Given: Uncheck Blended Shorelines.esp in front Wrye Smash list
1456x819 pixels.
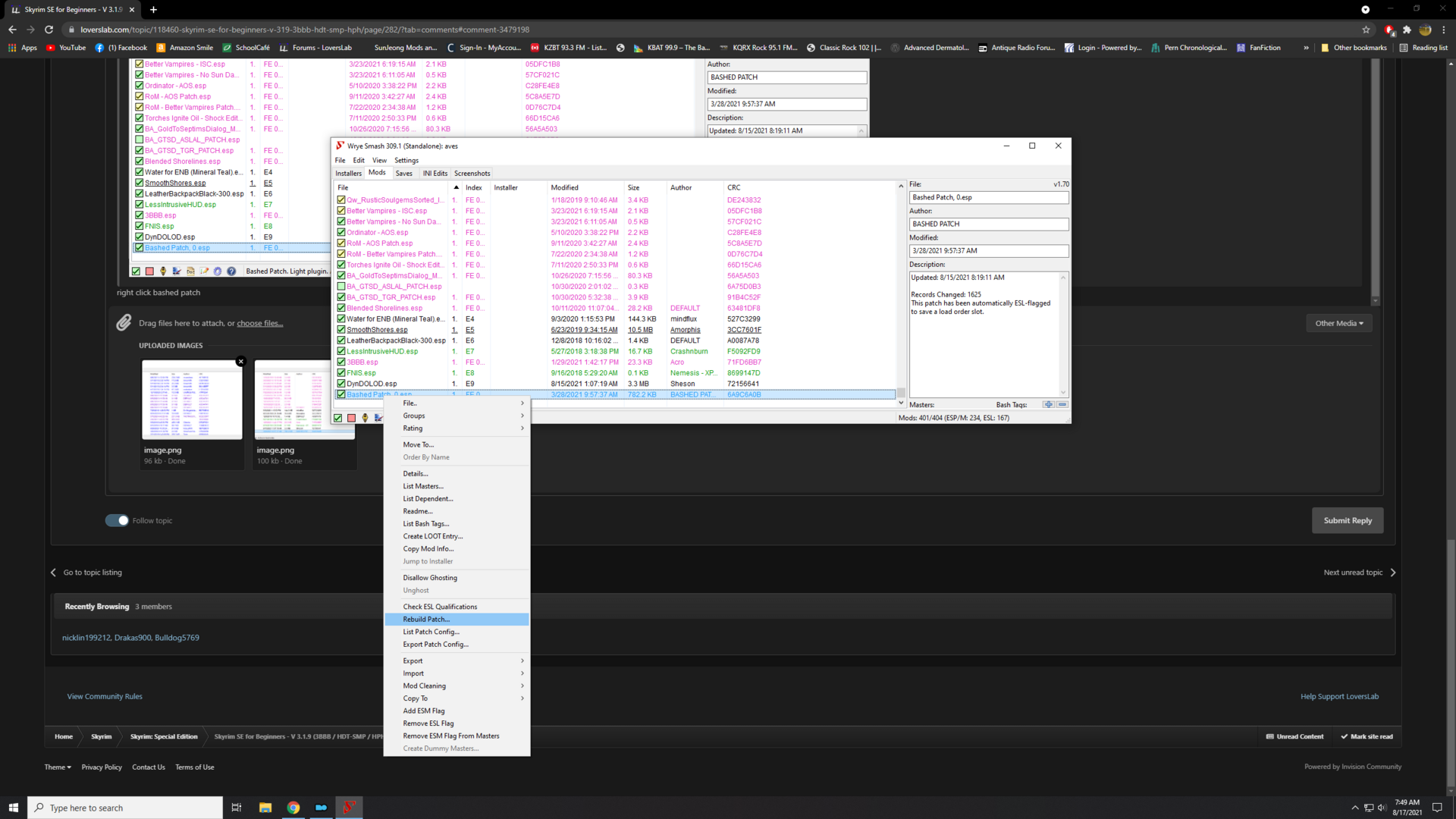Looking at the screenshot, I should pos(341,308).
